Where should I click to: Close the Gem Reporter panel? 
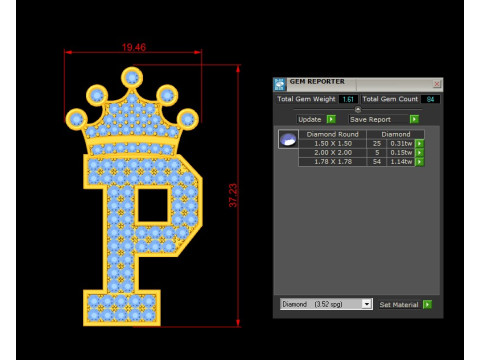click(437, 84)
